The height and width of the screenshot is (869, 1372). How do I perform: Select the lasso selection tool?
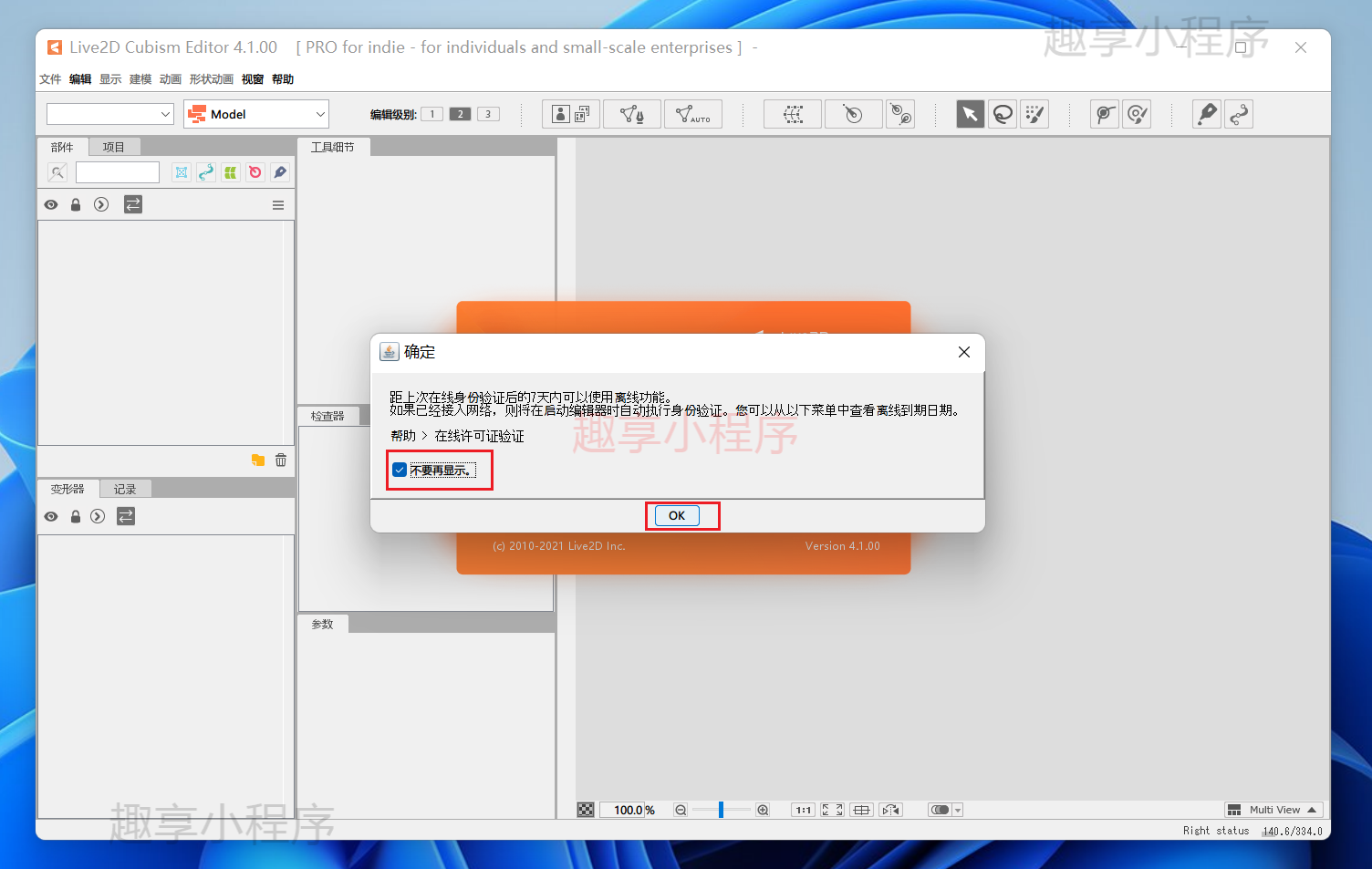tap(1003, 114)
